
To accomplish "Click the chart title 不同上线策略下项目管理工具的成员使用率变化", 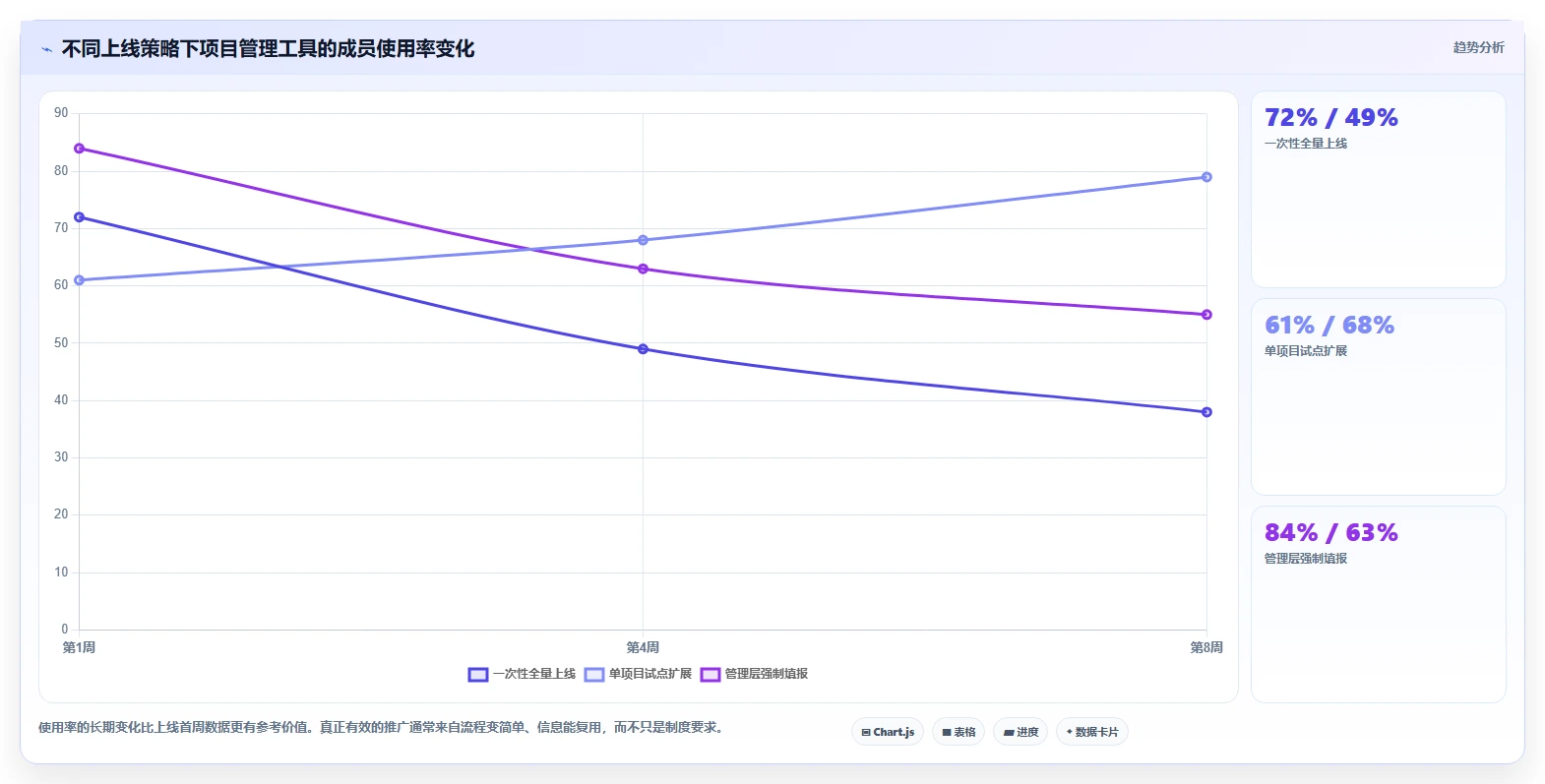I will 268,49.
